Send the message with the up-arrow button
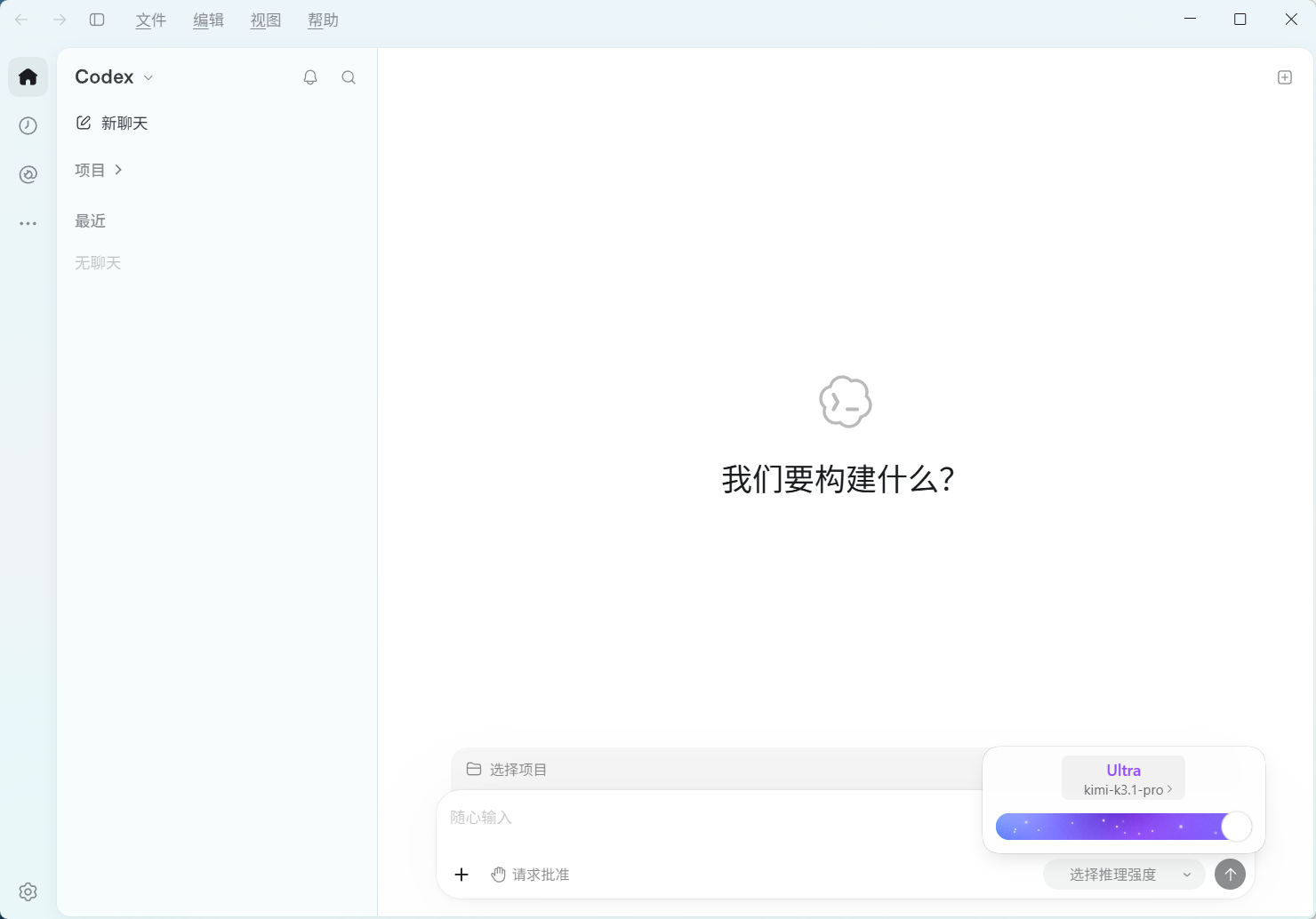 [x=1231, y=875]
